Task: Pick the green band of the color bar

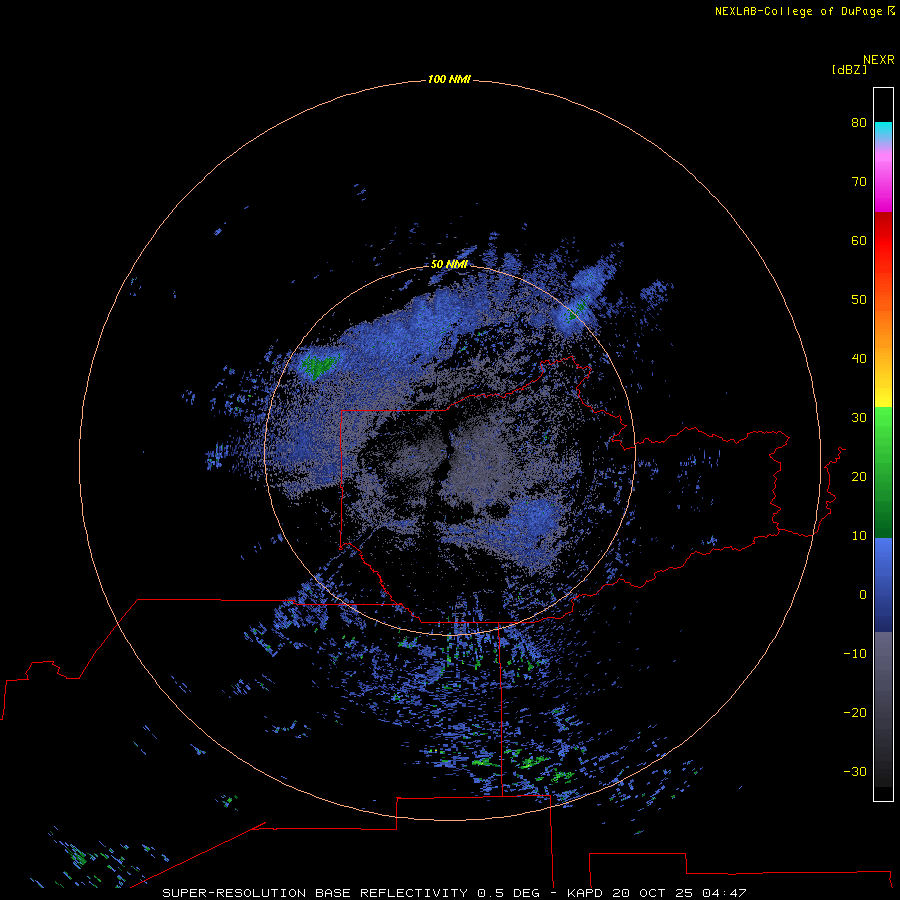Action: pos(883,472)
